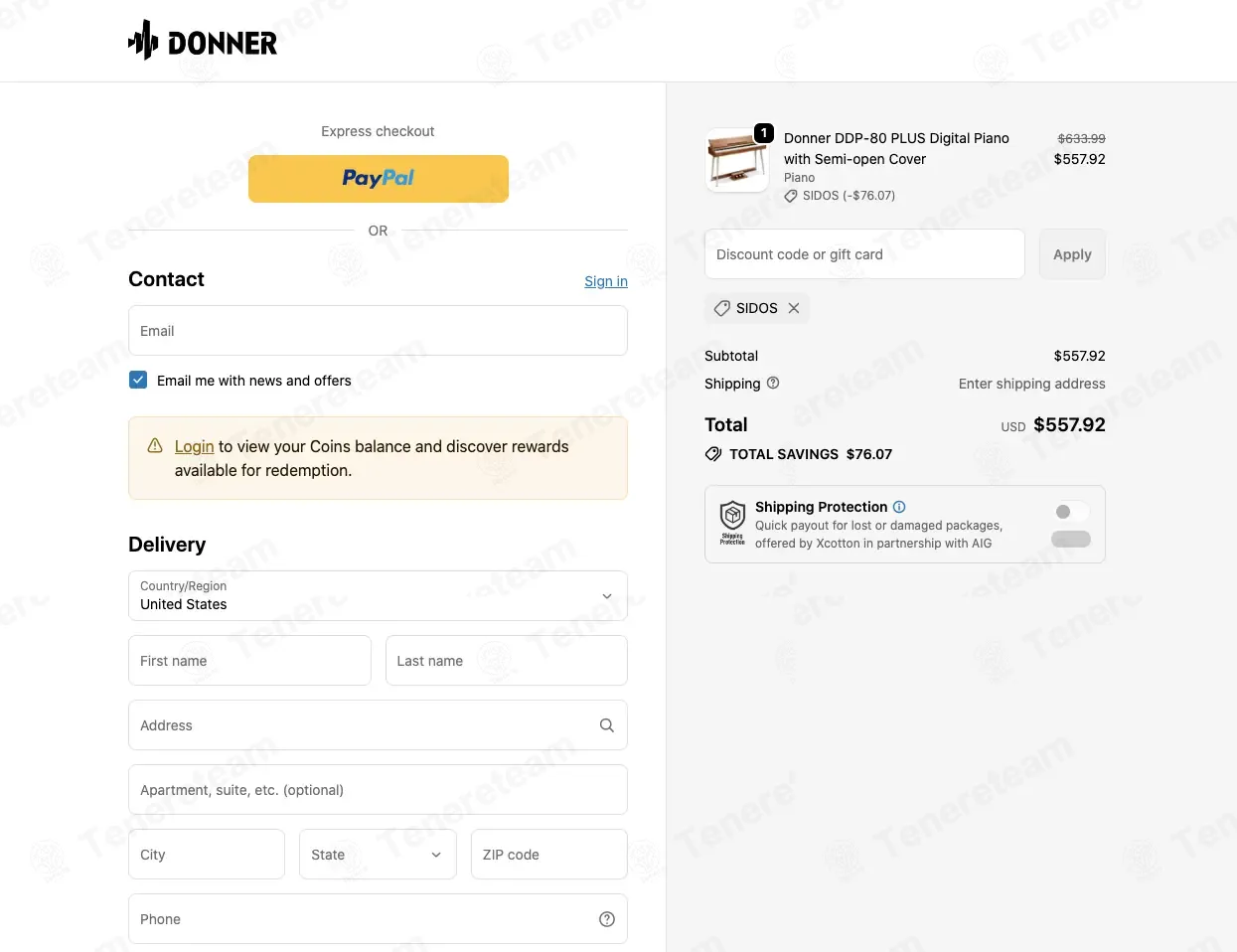Click the Login link for Coins balance
The height and width of the screenshot is (952, 1237).
(x=195, y=446)
